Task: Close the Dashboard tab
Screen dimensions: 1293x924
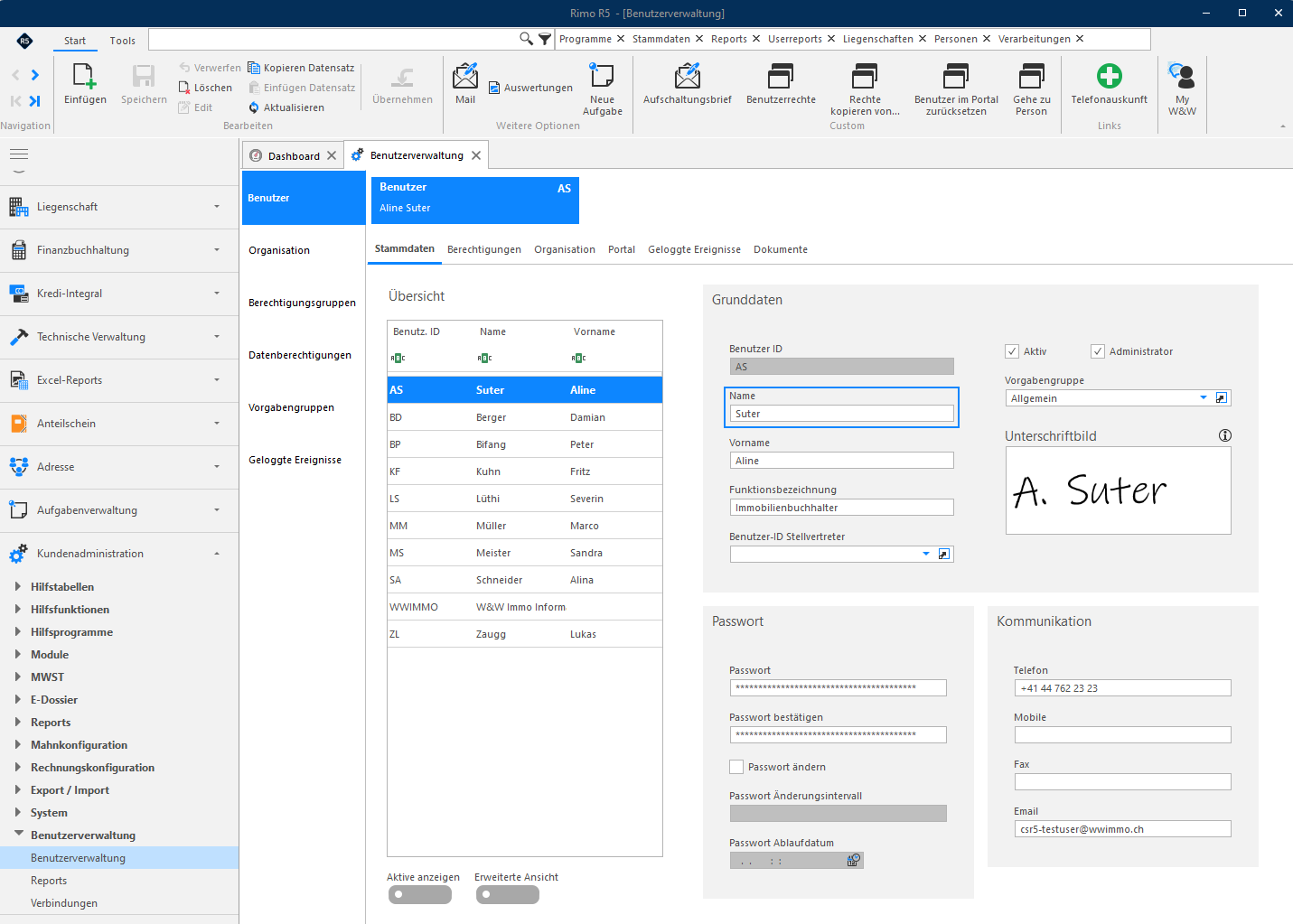Action: [x=332, y=155]
